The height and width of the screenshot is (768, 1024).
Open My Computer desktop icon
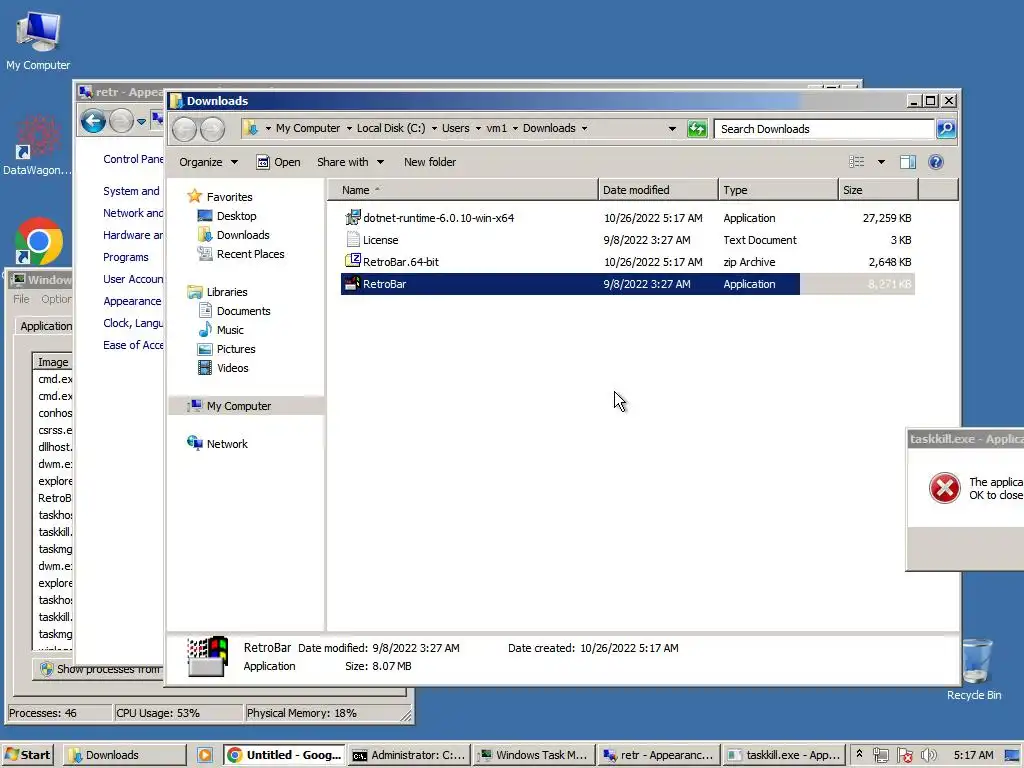(x=38, y=40)
